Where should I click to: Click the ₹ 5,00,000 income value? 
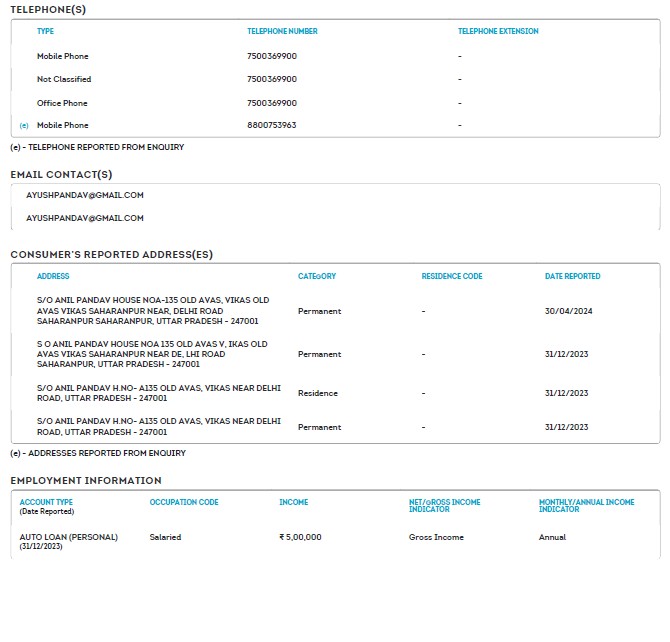[300, 537]
